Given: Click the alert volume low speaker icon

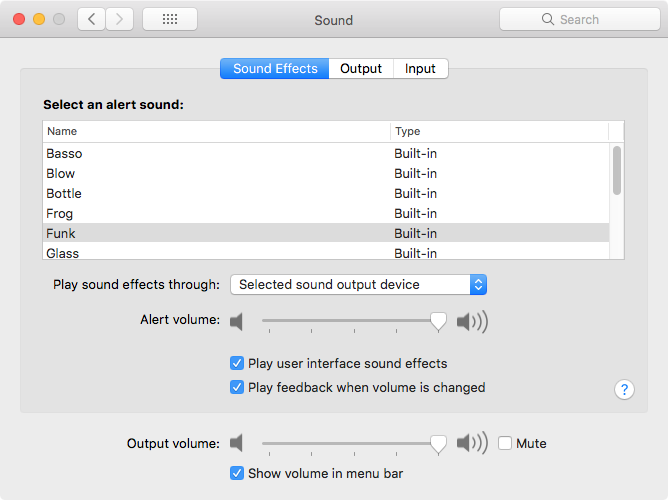Looking at the screenshot, I should tap(236, 321).
